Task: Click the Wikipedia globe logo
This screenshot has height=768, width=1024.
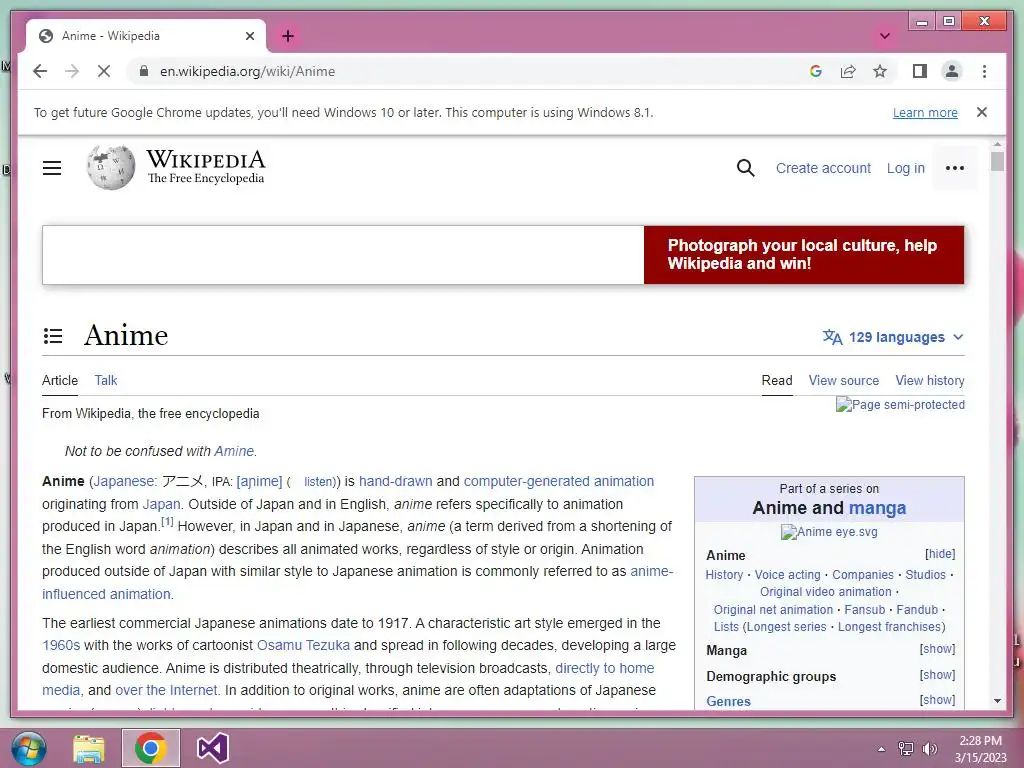Action: 111,167
